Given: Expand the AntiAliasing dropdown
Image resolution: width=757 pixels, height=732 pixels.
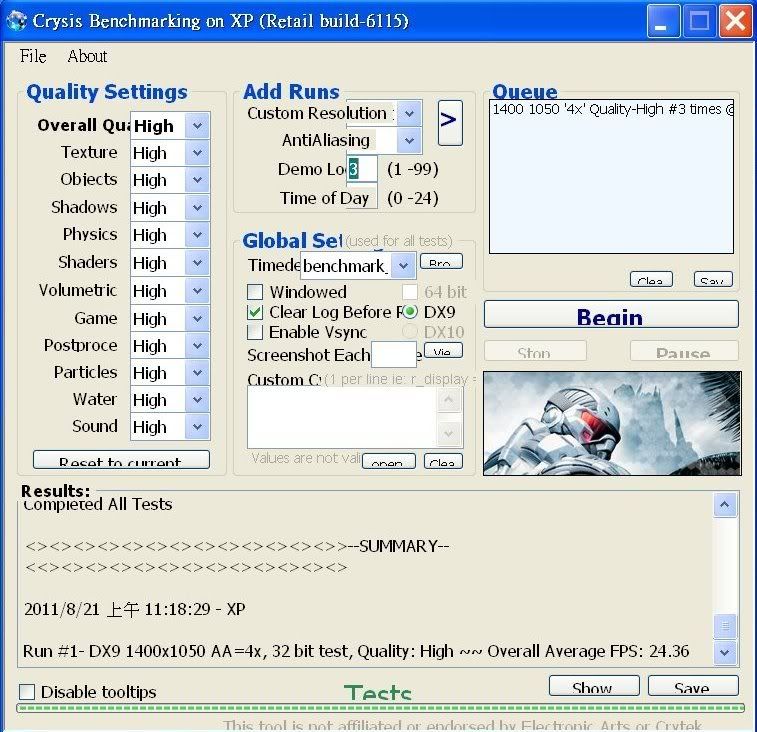Looking at the screenshot, I should 409,141.
